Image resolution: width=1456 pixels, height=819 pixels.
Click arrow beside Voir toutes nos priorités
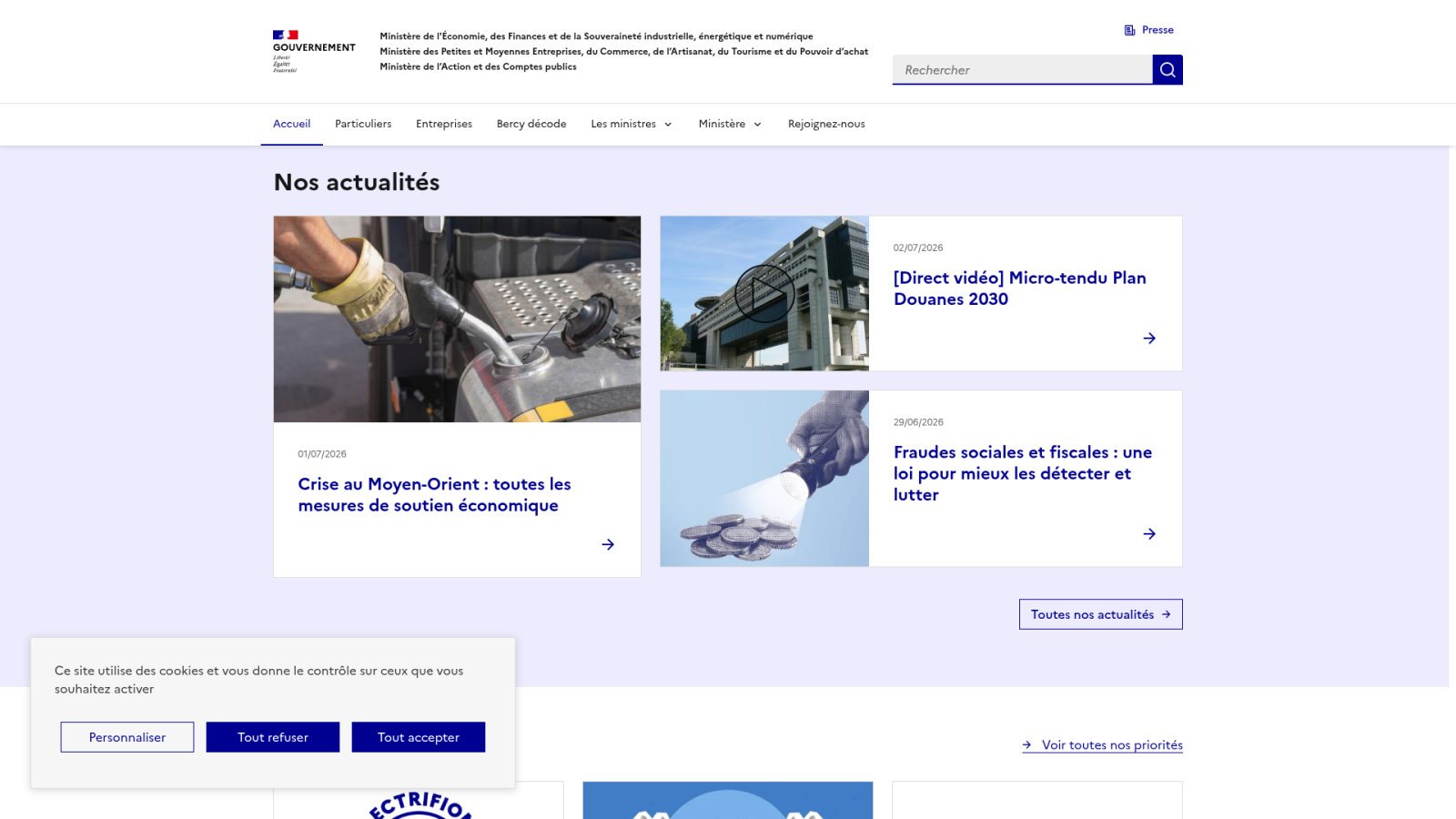(x=1026, y=744)
